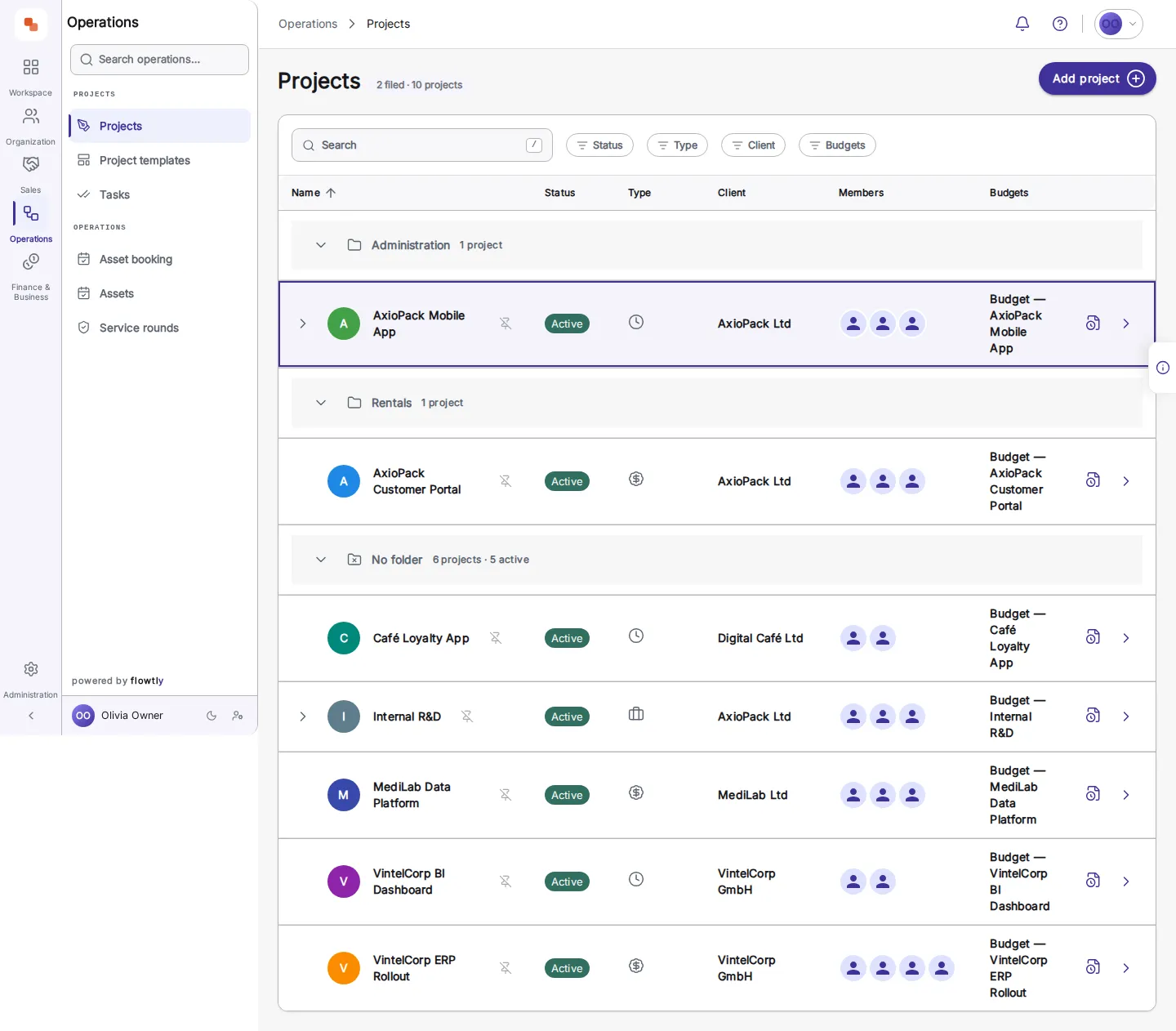Open the user account dropdown
1176x1031 pixels.
click(1118, 24)
